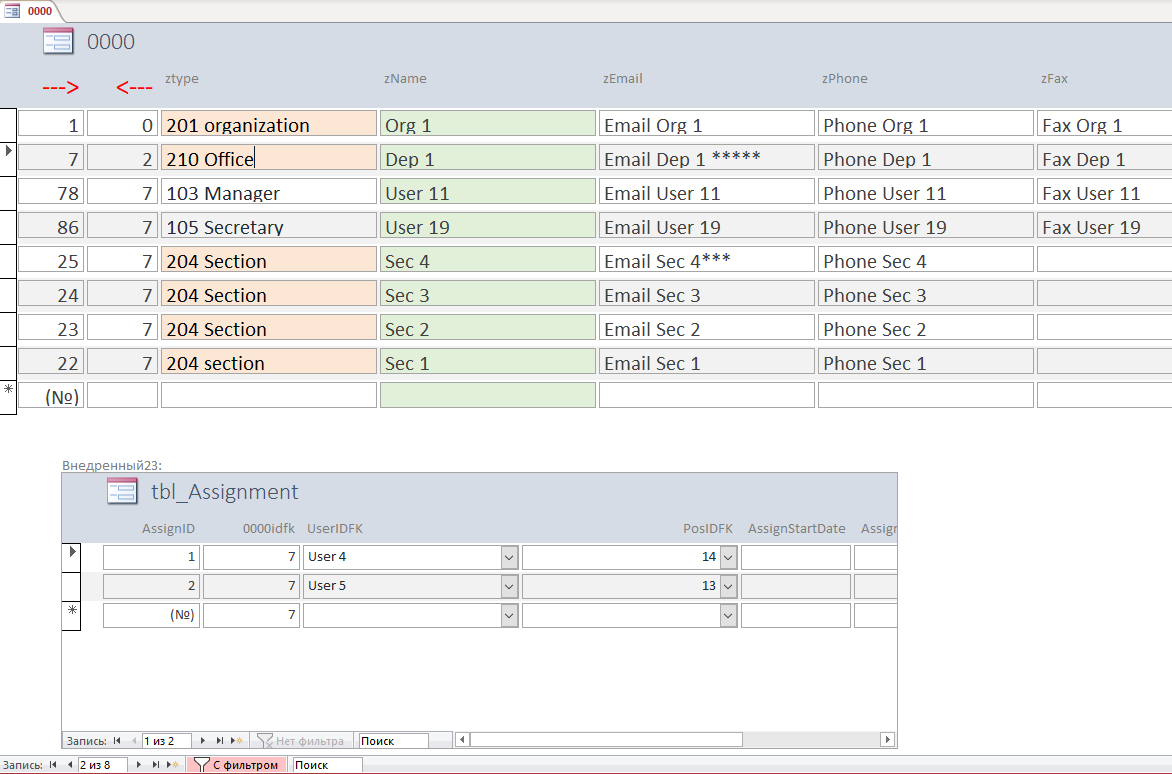Go to first record in main form
Viewport: 1172px width, 774px height.
pos(53,765)
